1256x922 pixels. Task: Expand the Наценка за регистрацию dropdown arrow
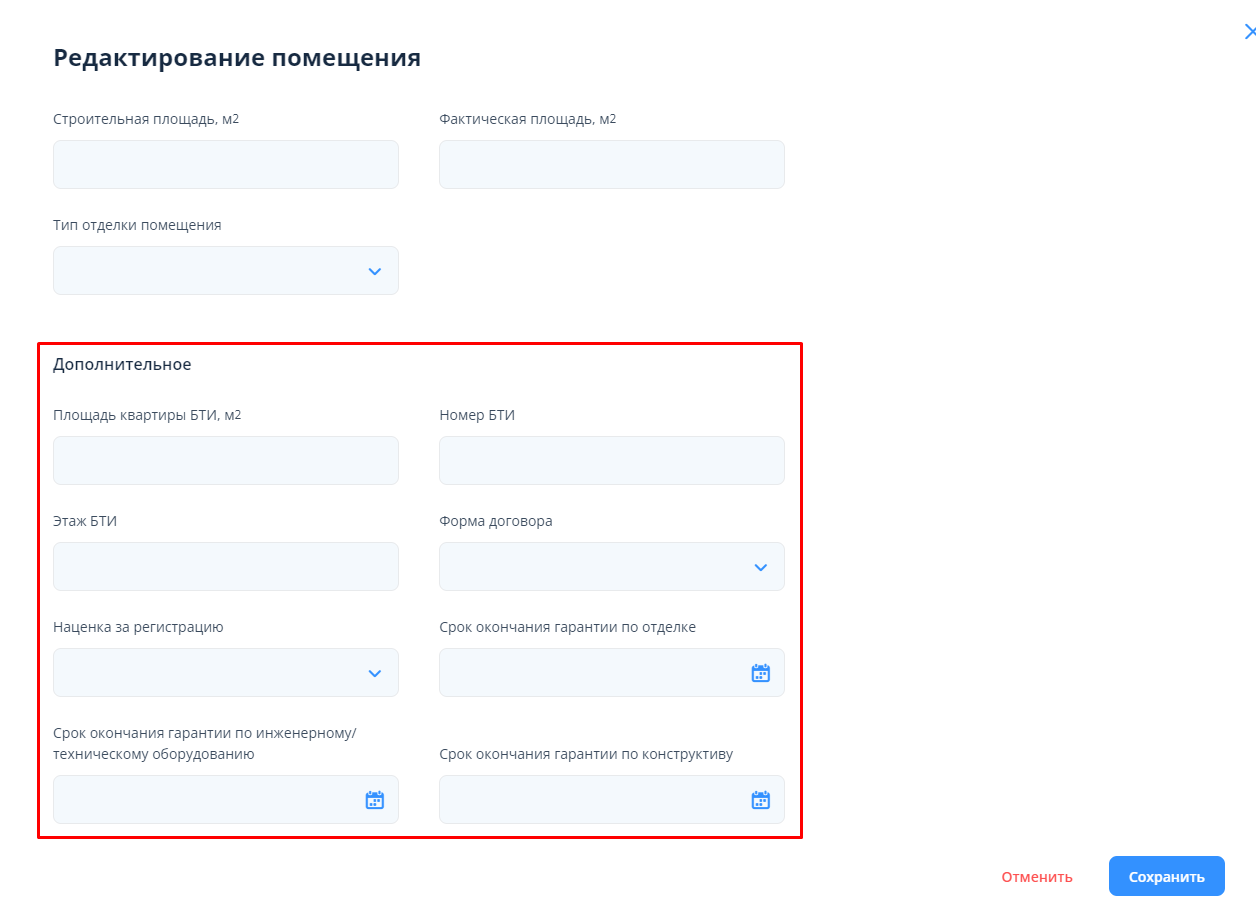[374, 673]
